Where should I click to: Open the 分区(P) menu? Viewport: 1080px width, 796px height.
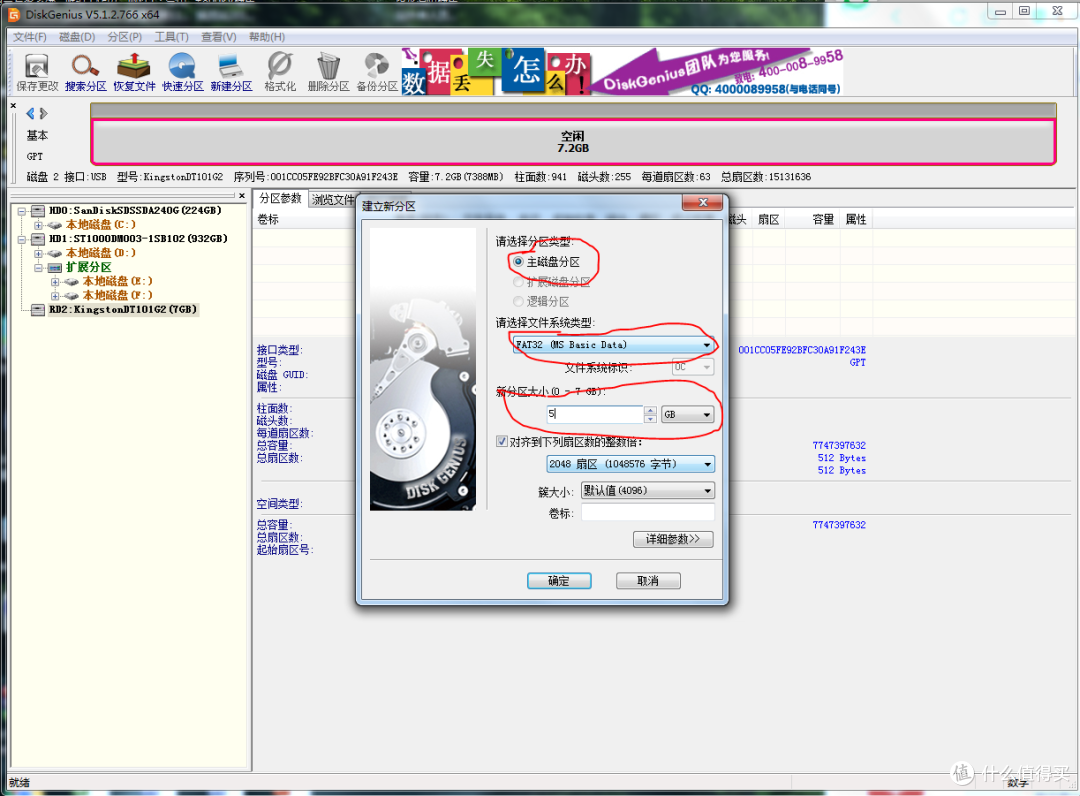(124, 36)
